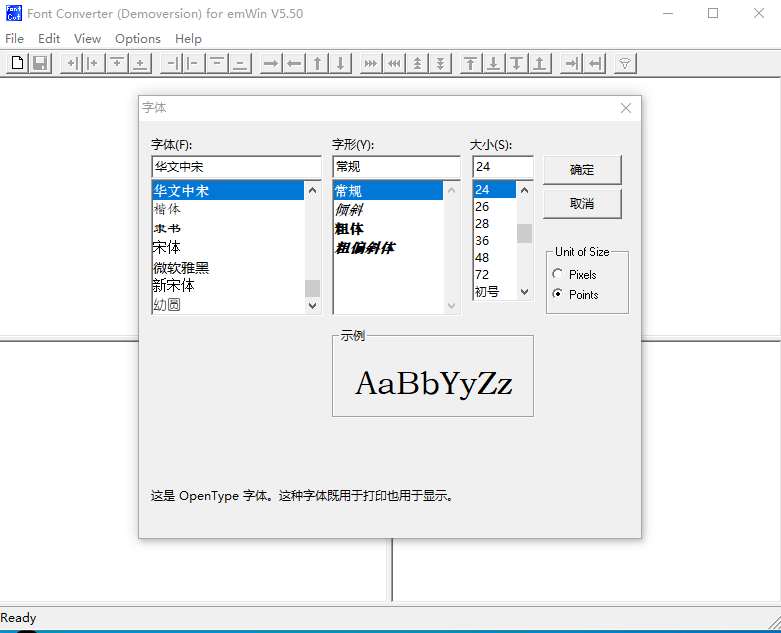Screen dimensions: 781x633
Task: Select the Points unit radio button
Action: click(x=558, y=294)
